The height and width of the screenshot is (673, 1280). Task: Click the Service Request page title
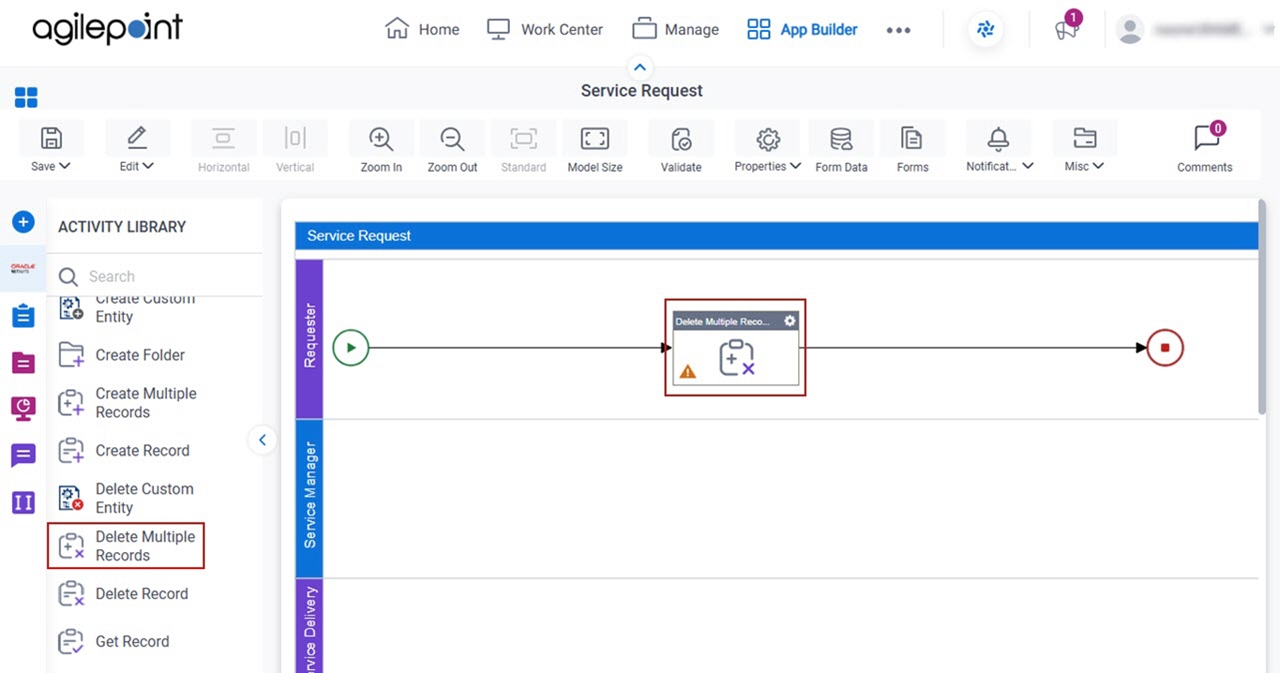(x=642, y=91)
